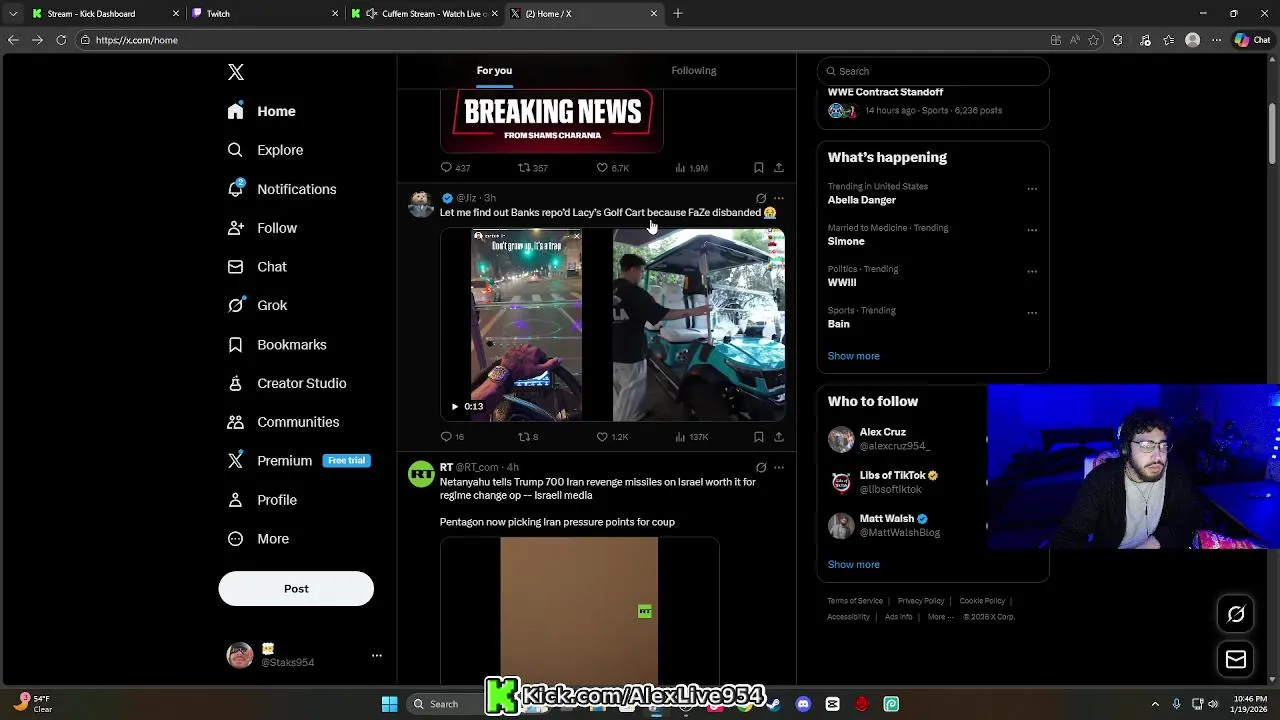Open options for Simone trend
Screen dimensions: 1280x720
click(x=1032, y=230)
